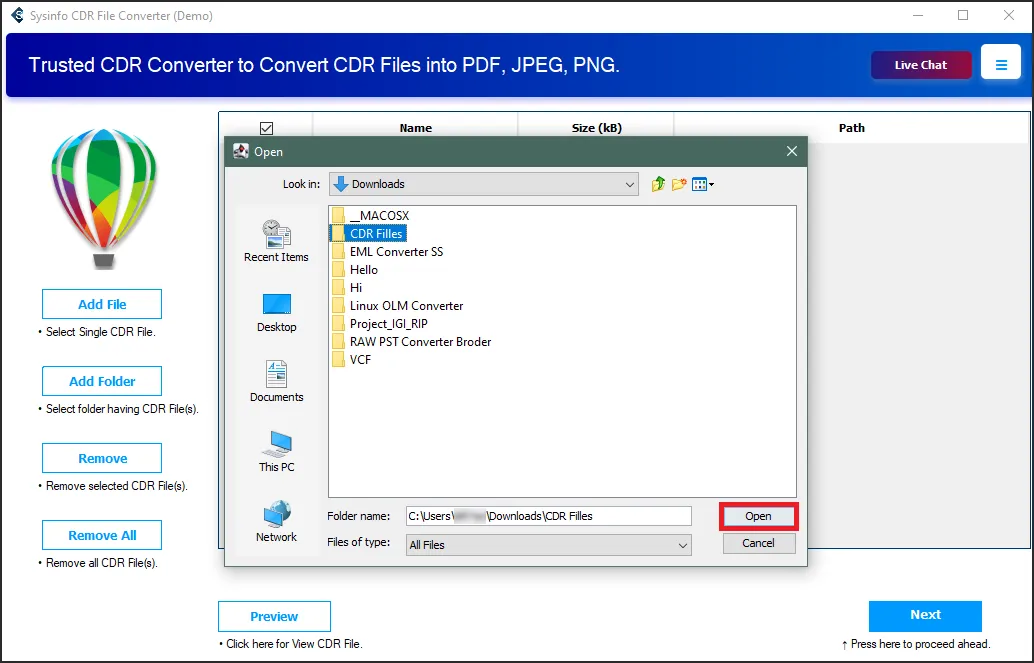The image size is (1034, 663).
Task: Select the __MACOSX folder icon
Action: click(338, 216)
